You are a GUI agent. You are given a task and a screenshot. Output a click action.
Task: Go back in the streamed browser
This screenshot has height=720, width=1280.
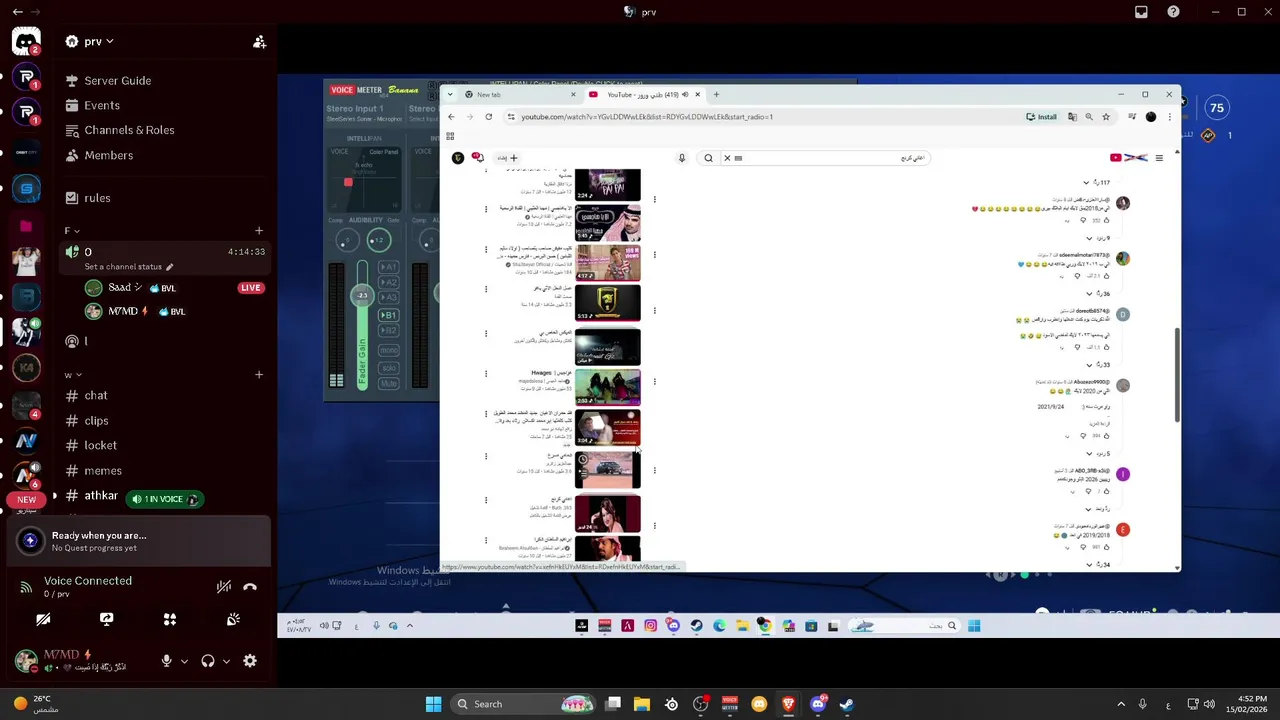pyautogui.click(x=451, y=117)
